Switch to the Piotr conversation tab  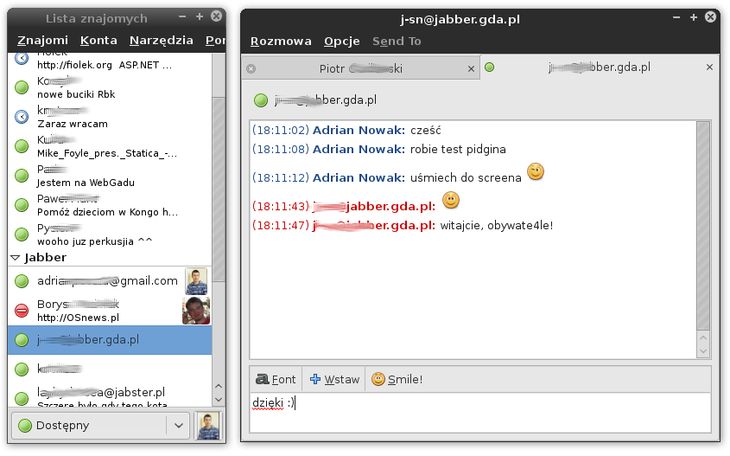[361, 68]
